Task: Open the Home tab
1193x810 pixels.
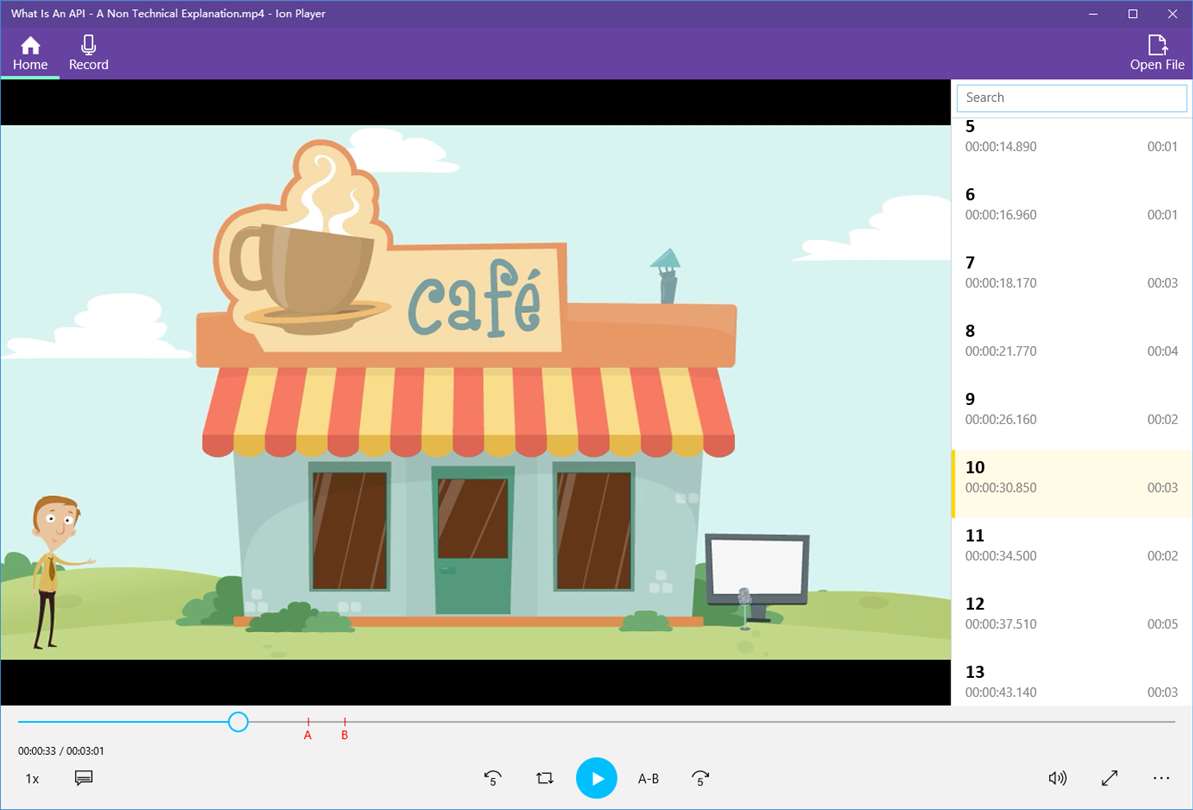Action: [x=30, y=53]
